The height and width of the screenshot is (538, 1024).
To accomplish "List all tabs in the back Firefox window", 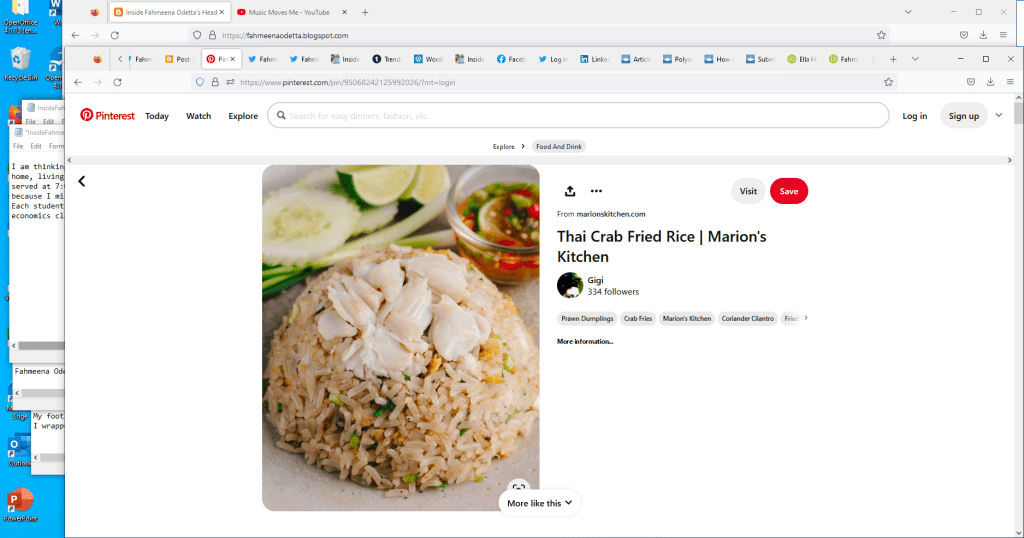I will coord(908,12).
